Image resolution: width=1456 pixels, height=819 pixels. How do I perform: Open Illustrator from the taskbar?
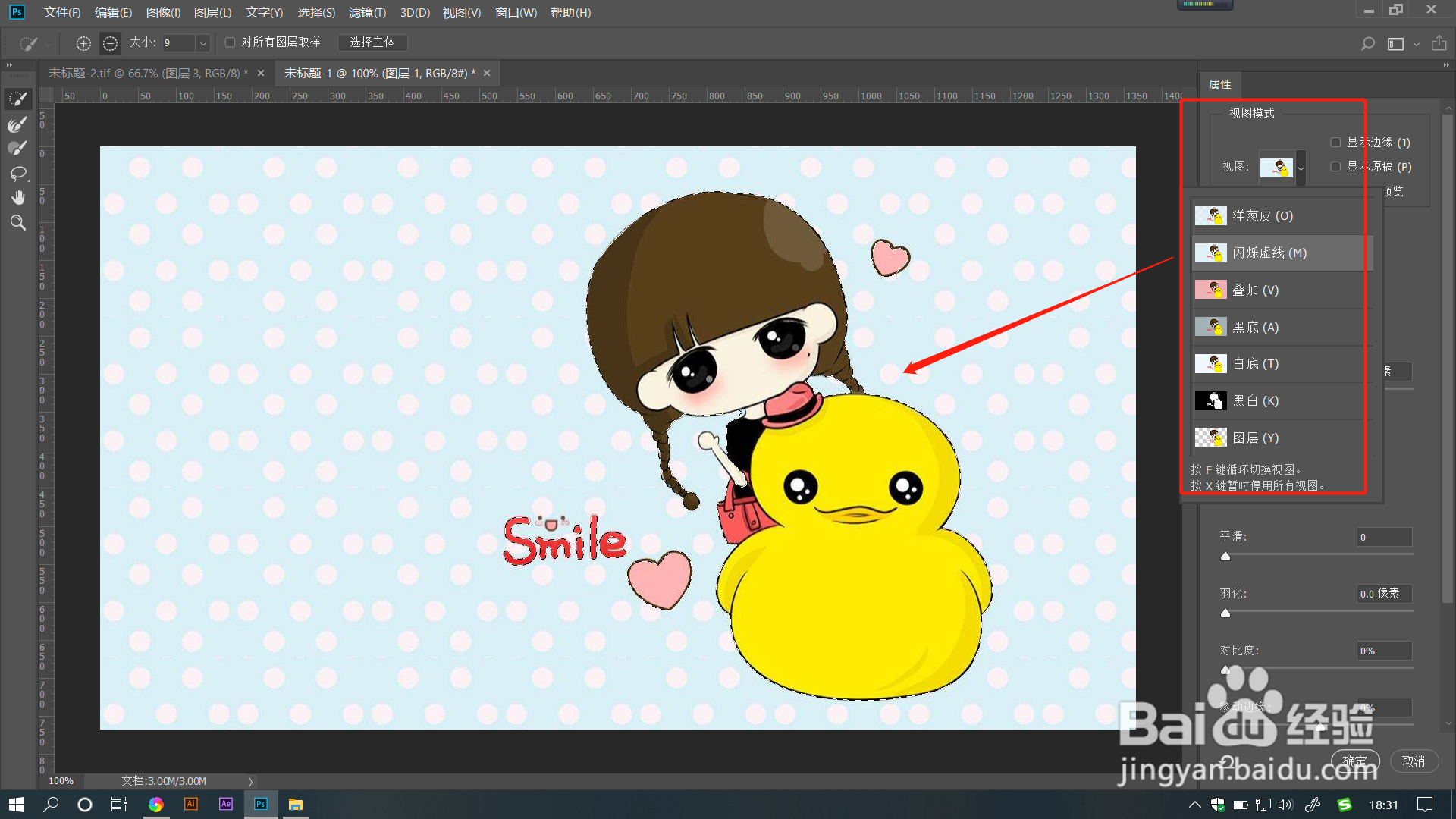(x=191, y=804)
